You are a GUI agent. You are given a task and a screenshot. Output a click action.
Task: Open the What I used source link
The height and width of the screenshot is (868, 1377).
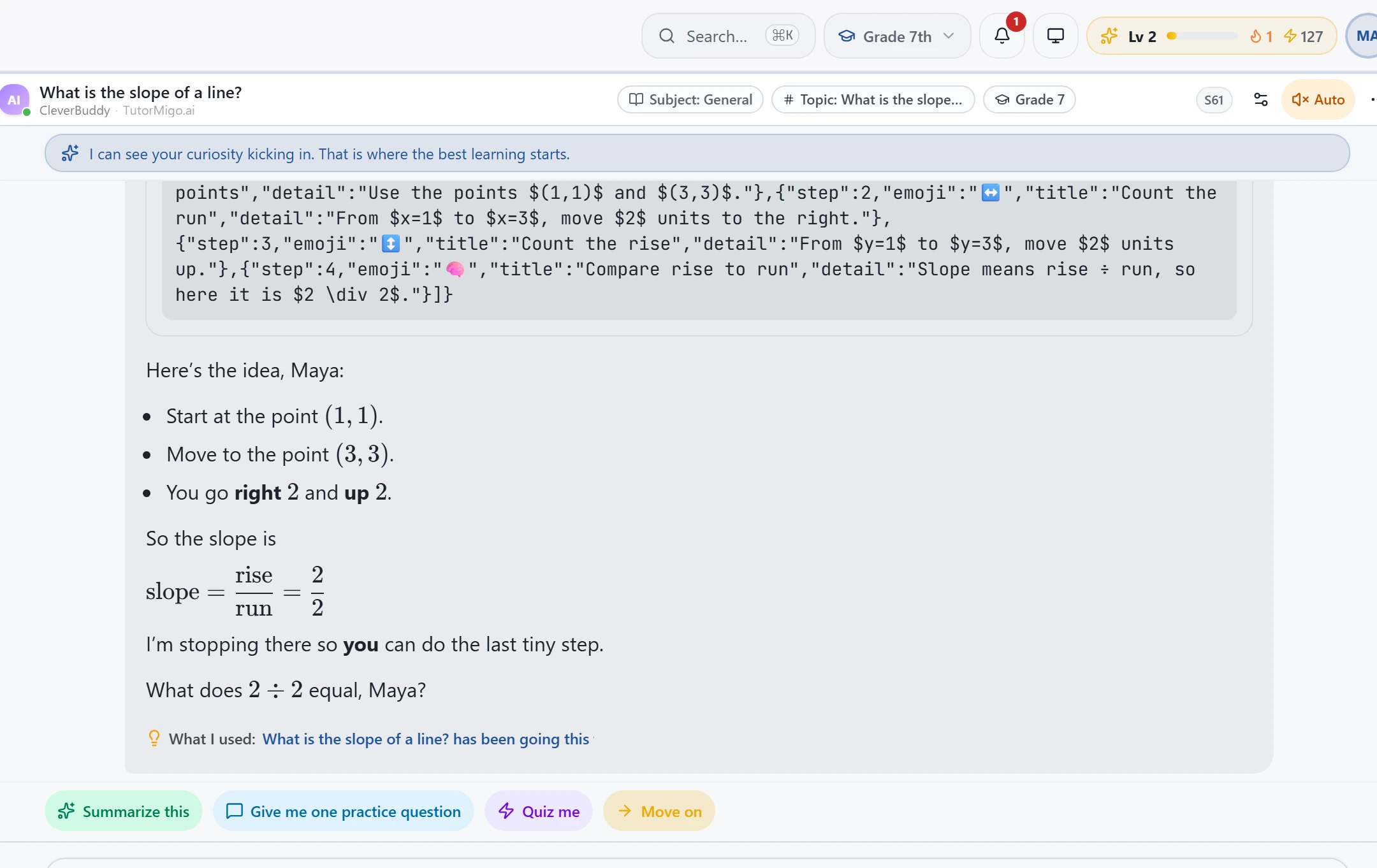click(426, 739)
